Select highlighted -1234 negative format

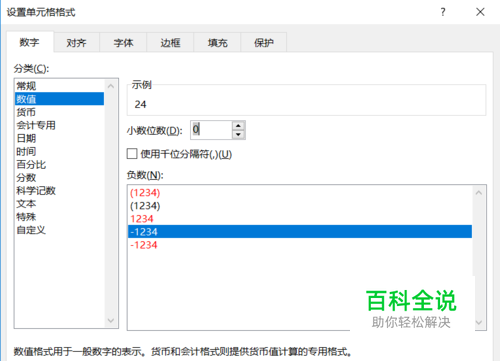click(x=300, y=232)
